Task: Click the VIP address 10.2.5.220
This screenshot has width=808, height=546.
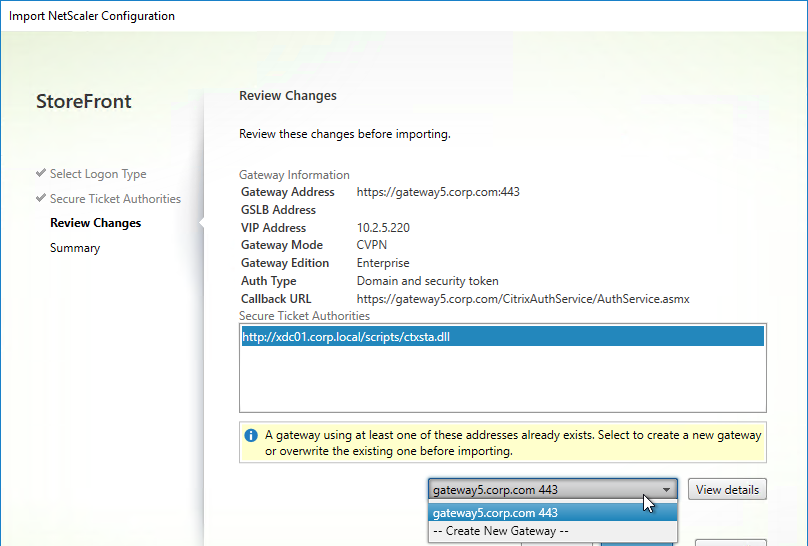Action: 383,228
